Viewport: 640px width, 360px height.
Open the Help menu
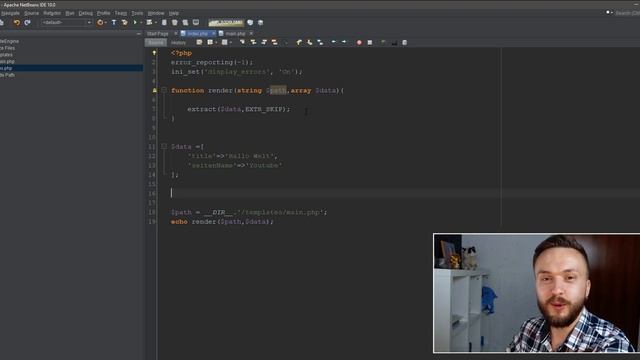pos(174,13)
